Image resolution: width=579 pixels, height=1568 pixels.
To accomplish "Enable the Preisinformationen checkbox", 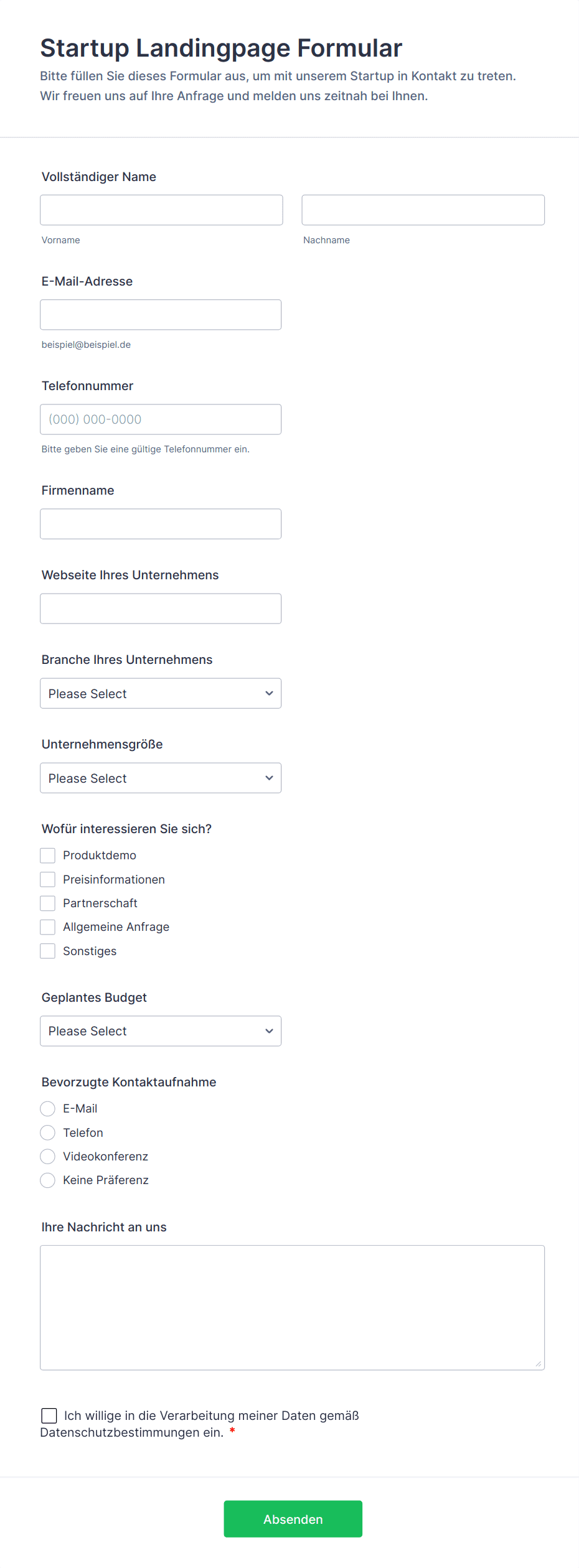I will 48,879.
